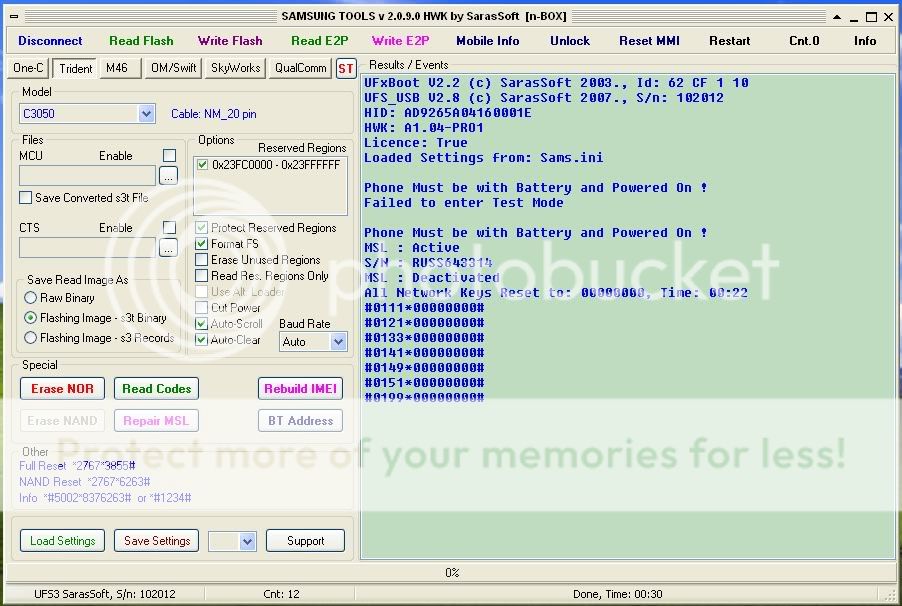Click Read E2P in toolbar
Screen dimensions: 902x606
pyautogui.click(x=319, y=41)
